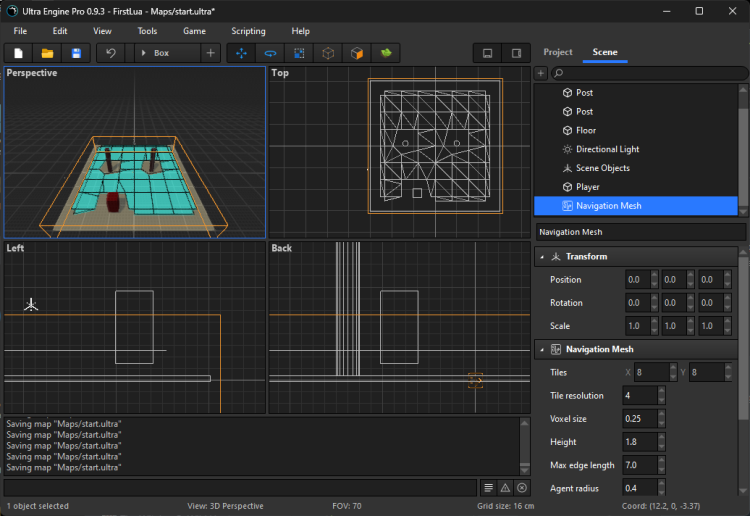Select Directional Light in the scene tree

[607, 149]
